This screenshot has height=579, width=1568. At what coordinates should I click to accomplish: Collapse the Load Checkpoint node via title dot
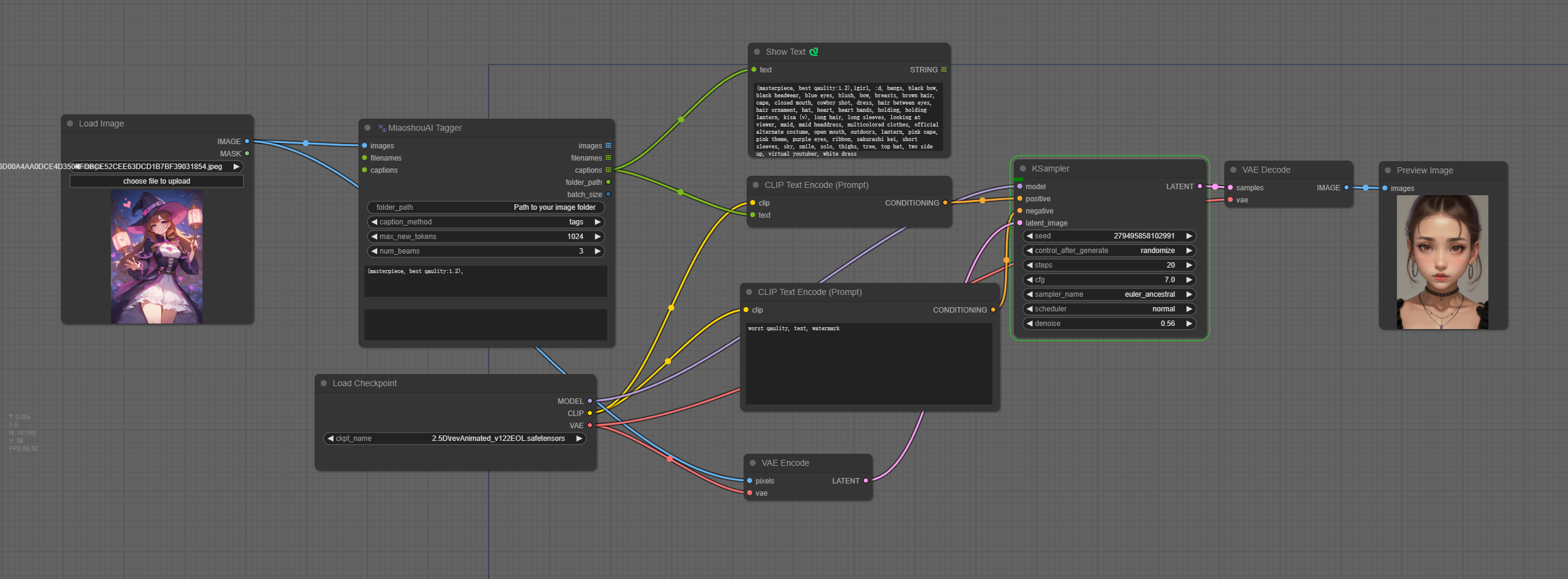coord(324,383)
